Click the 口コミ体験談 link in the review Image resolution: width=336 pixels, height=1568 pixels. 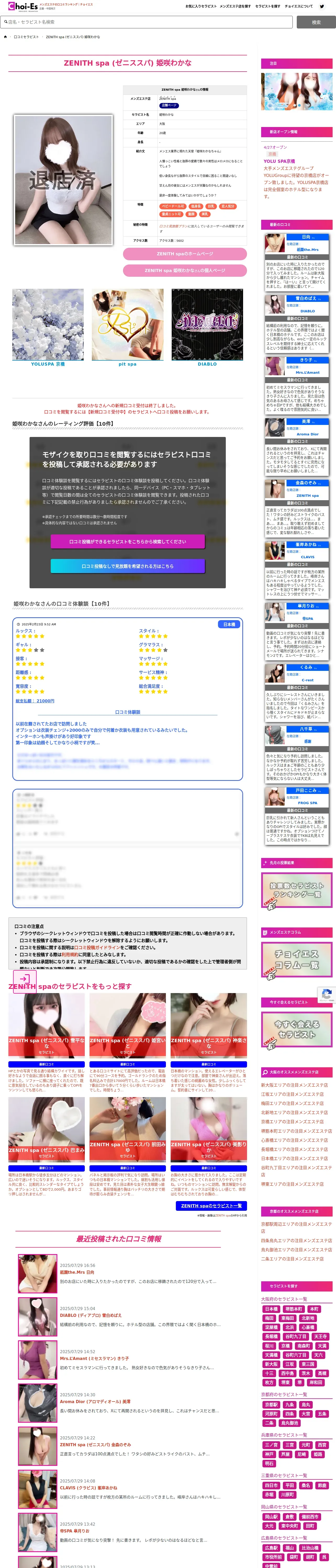127,712
